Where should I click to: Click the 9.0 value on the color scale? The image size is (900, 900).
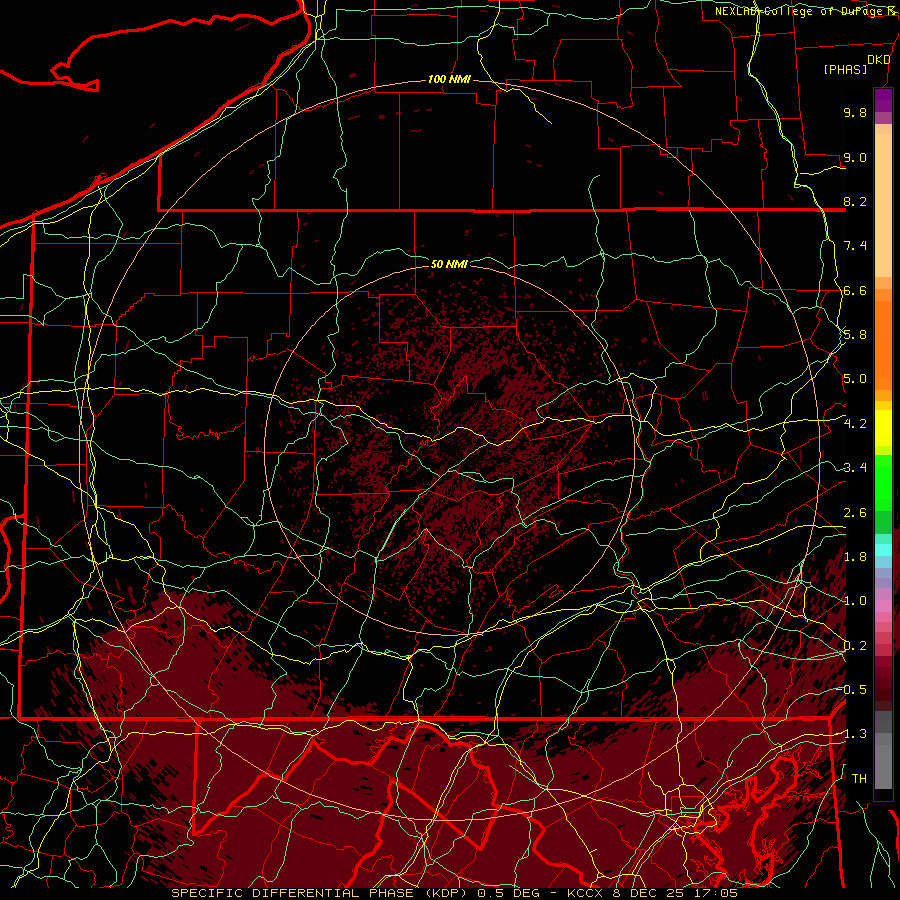855,157
